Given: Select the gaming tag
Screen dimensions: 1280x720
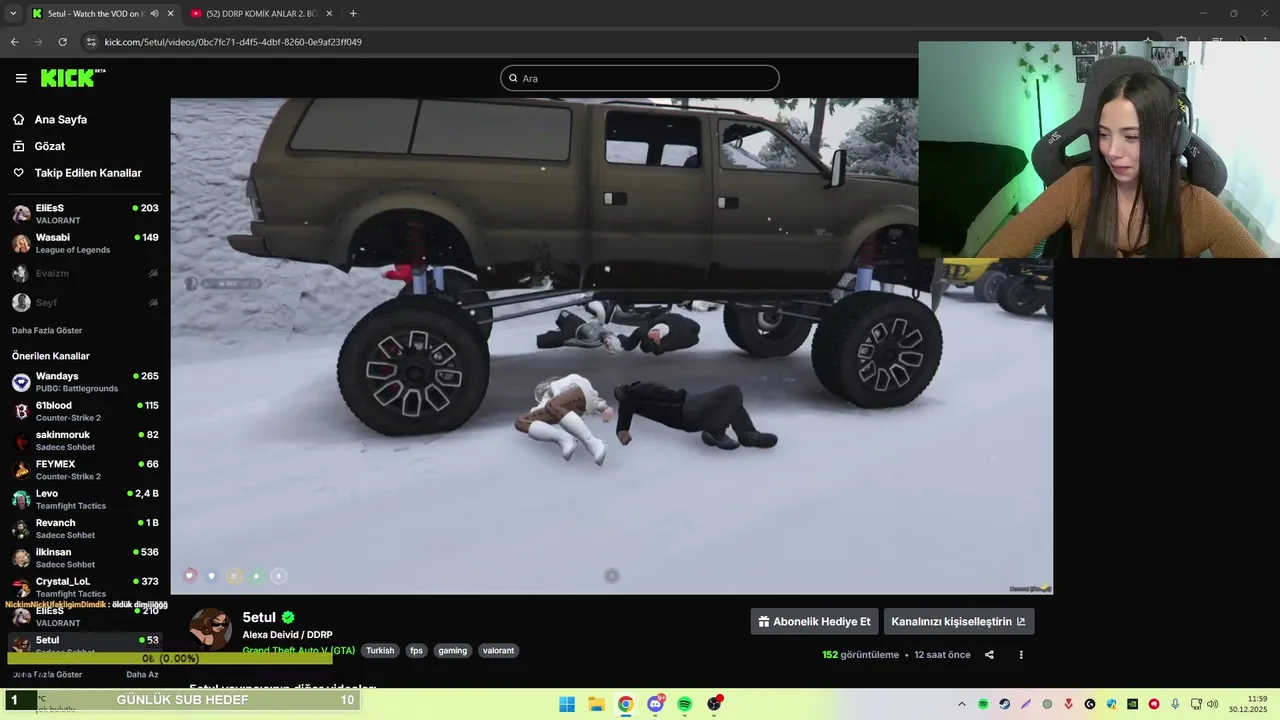Looking at the screenshot, I should (x=452, y=650).
